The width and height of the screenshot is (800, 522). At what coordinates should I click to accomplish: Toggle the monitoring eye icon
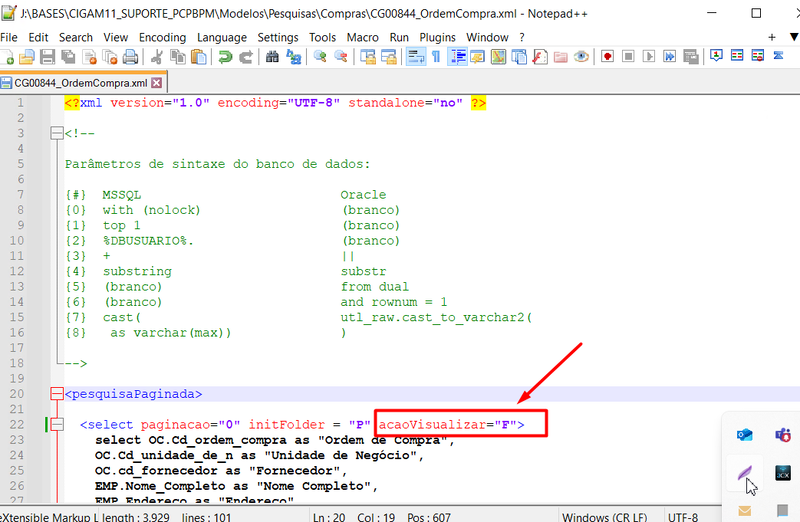[581, 57]
